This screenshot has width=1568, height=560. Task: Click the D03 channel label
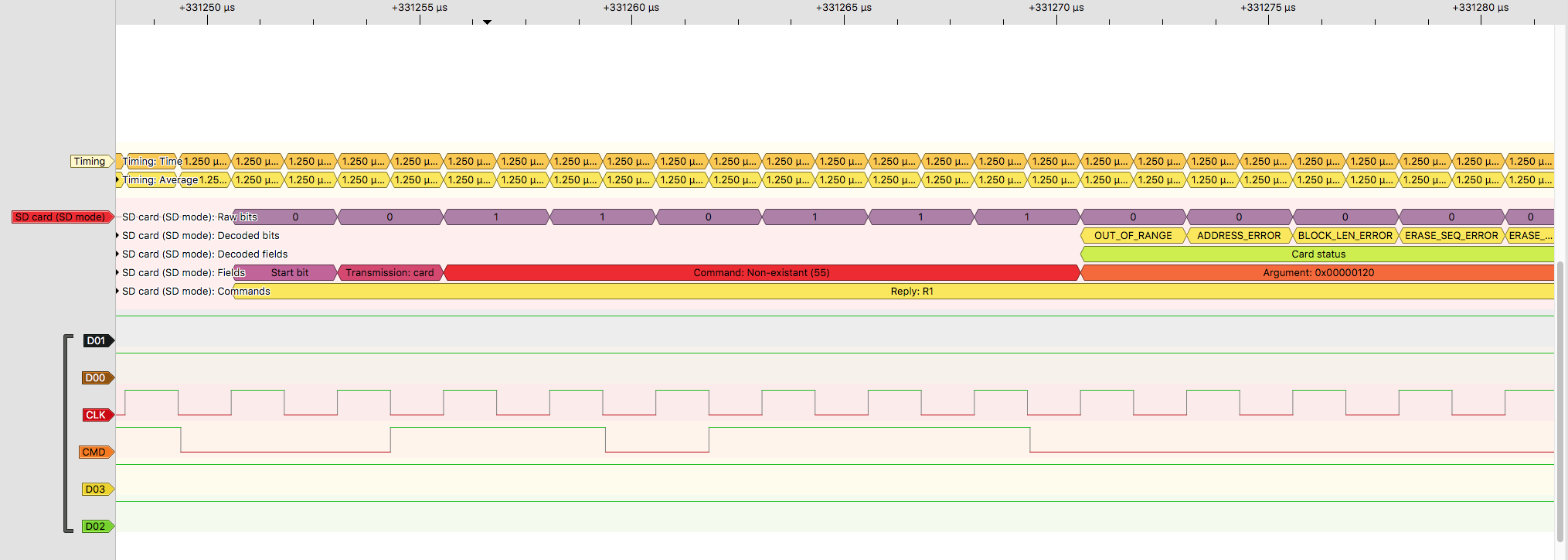[x=97, y=490]
